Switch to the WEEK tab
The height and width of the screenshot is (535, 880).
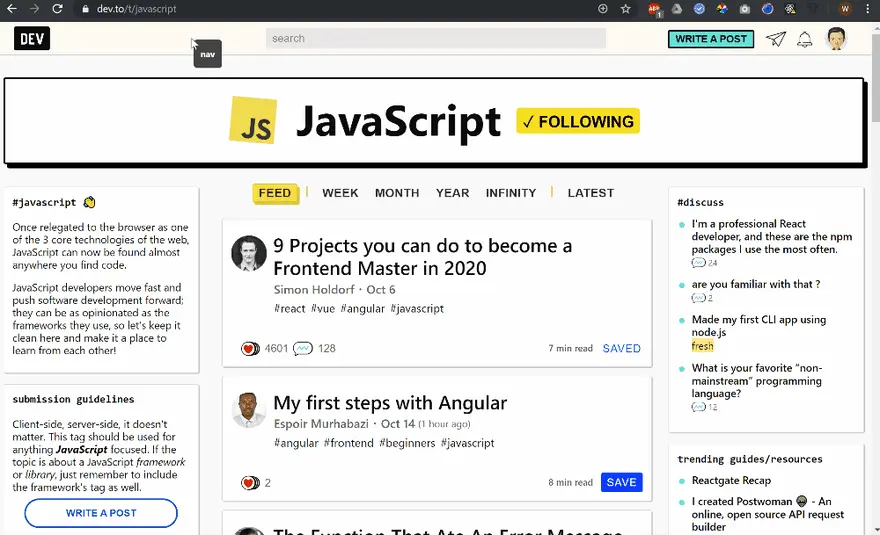tap(340, 193)
